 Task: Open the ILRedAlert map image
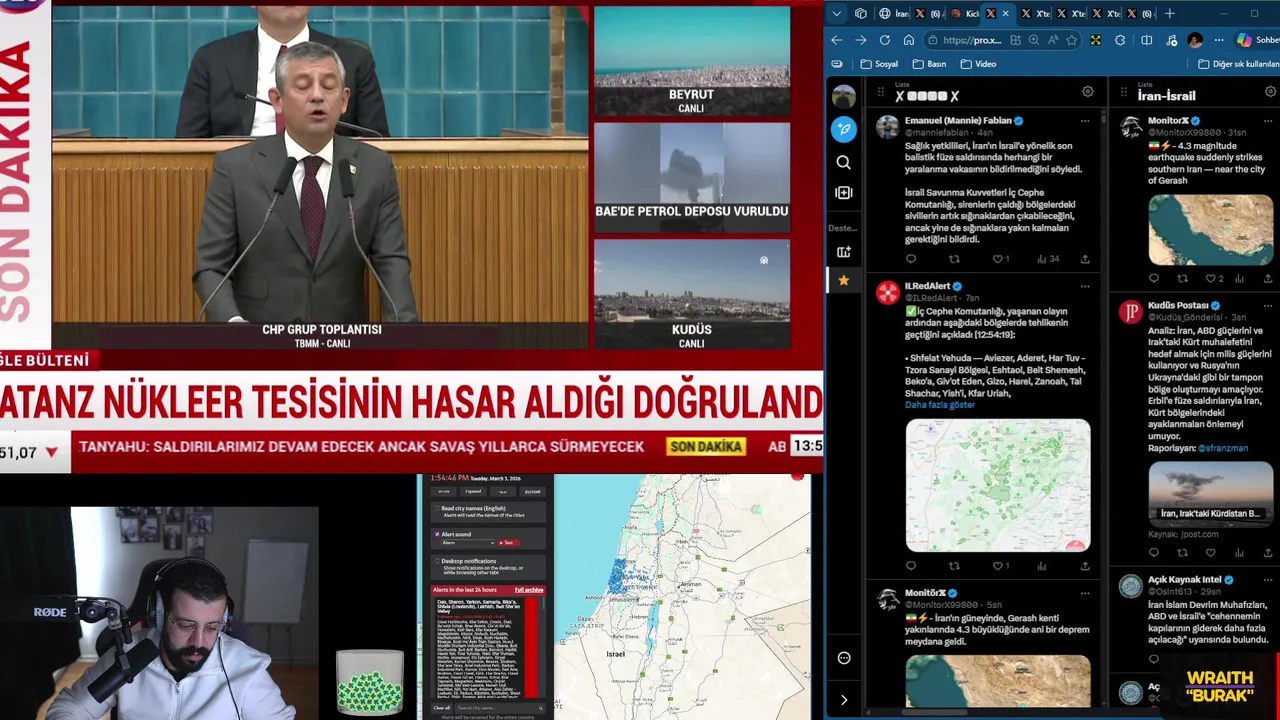(x=998, y=485)
